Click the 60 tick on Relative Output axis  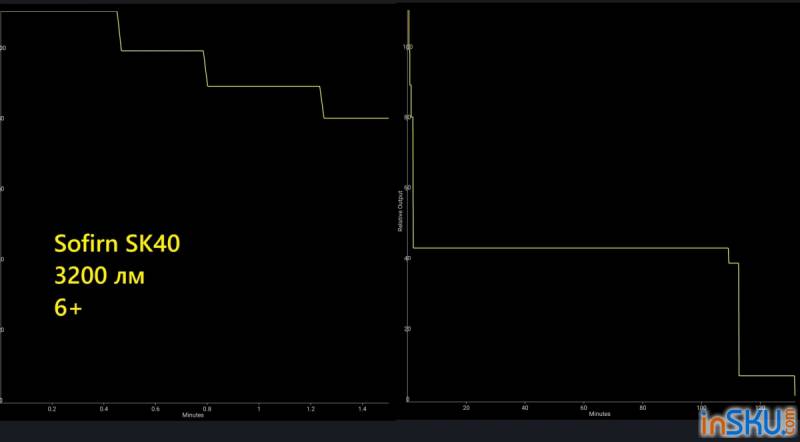407,188
